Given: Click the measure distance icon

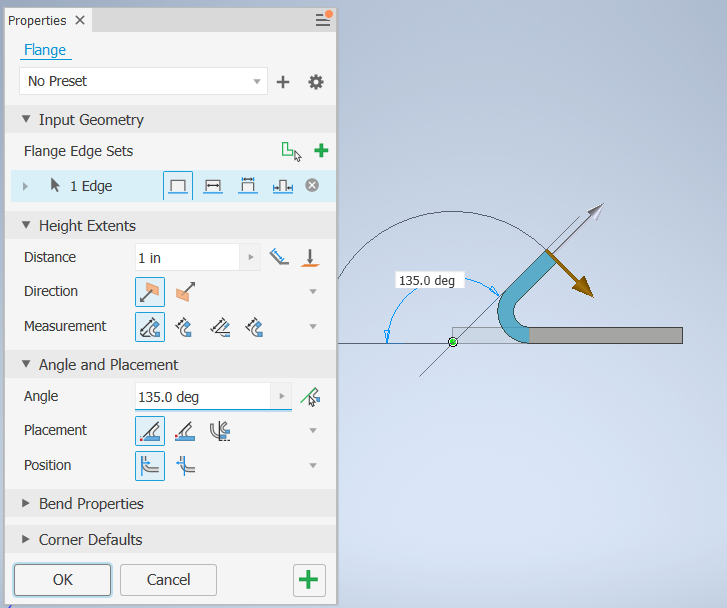Looking at the screenshot, I should [x=279, y=256].
